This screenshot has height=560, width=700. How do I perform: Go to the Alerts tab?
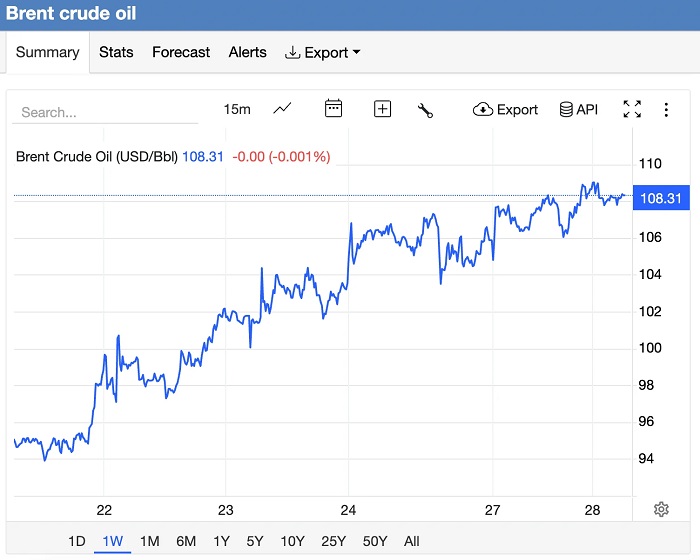247,52
